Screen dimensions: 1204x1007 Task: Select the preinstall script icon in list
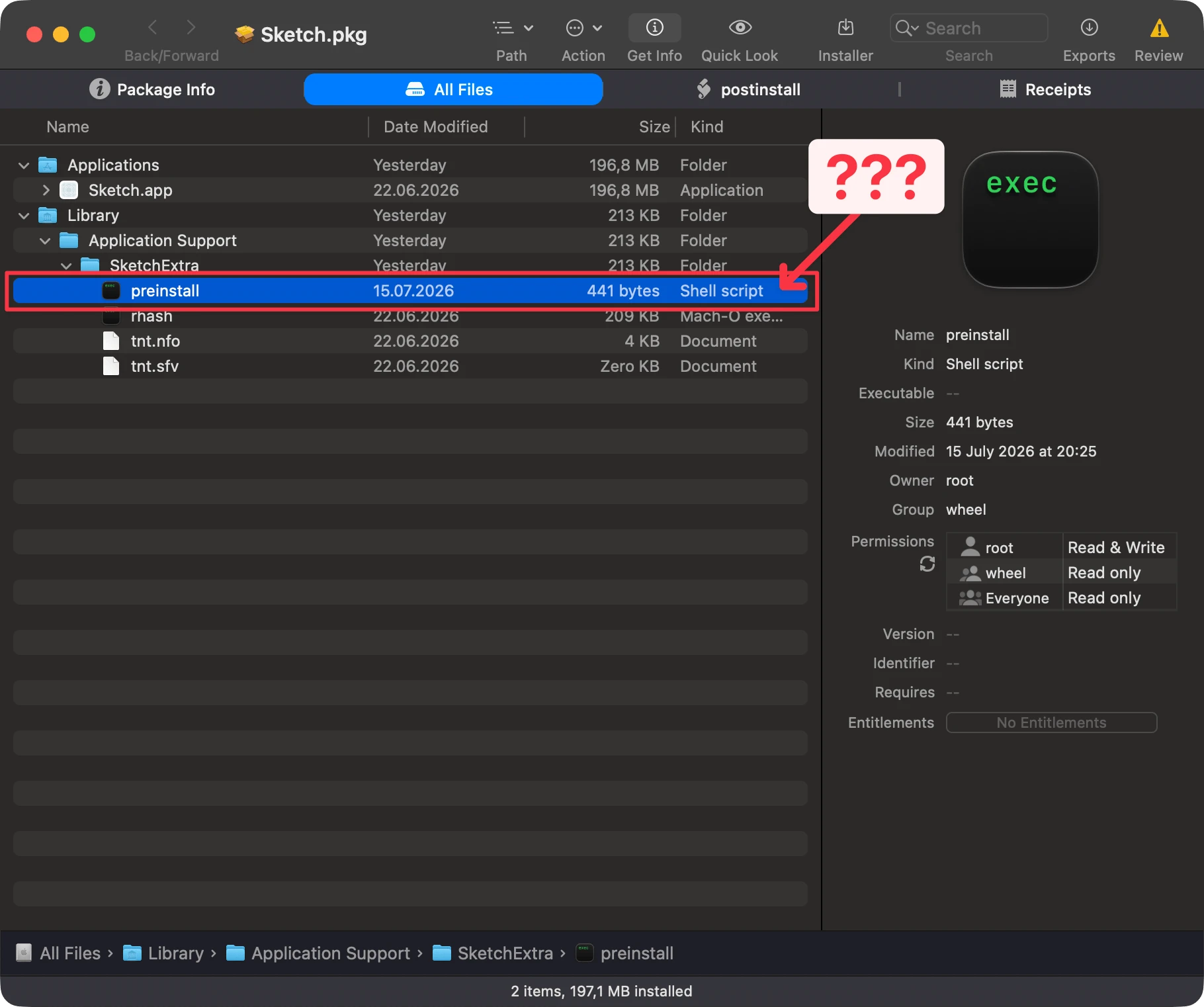coord(111,290)
